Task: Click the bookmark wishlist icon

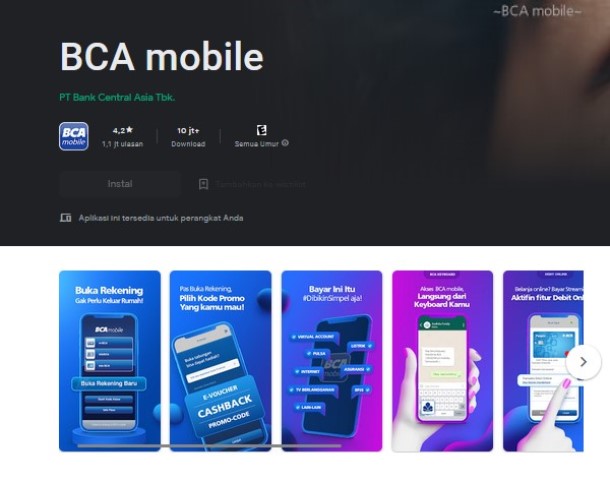Action: 203,184
